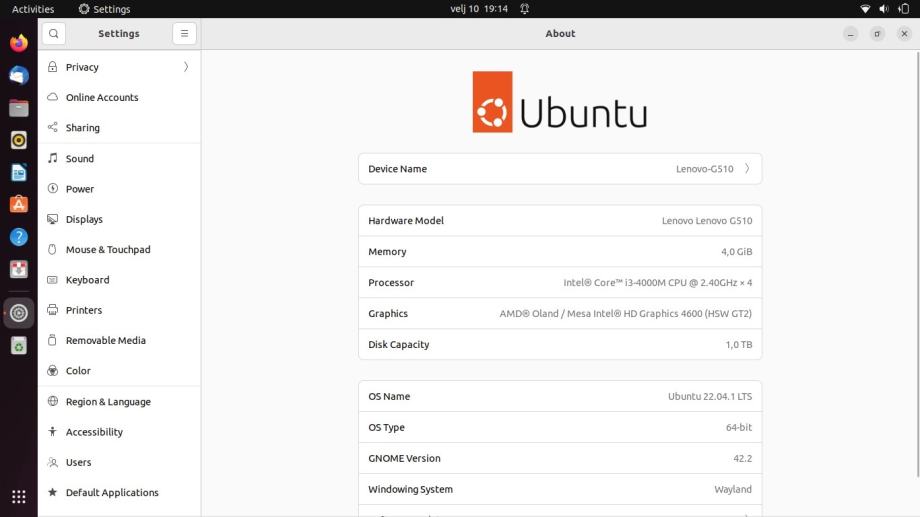Click the Default Applications entry

tap(112, 492)
